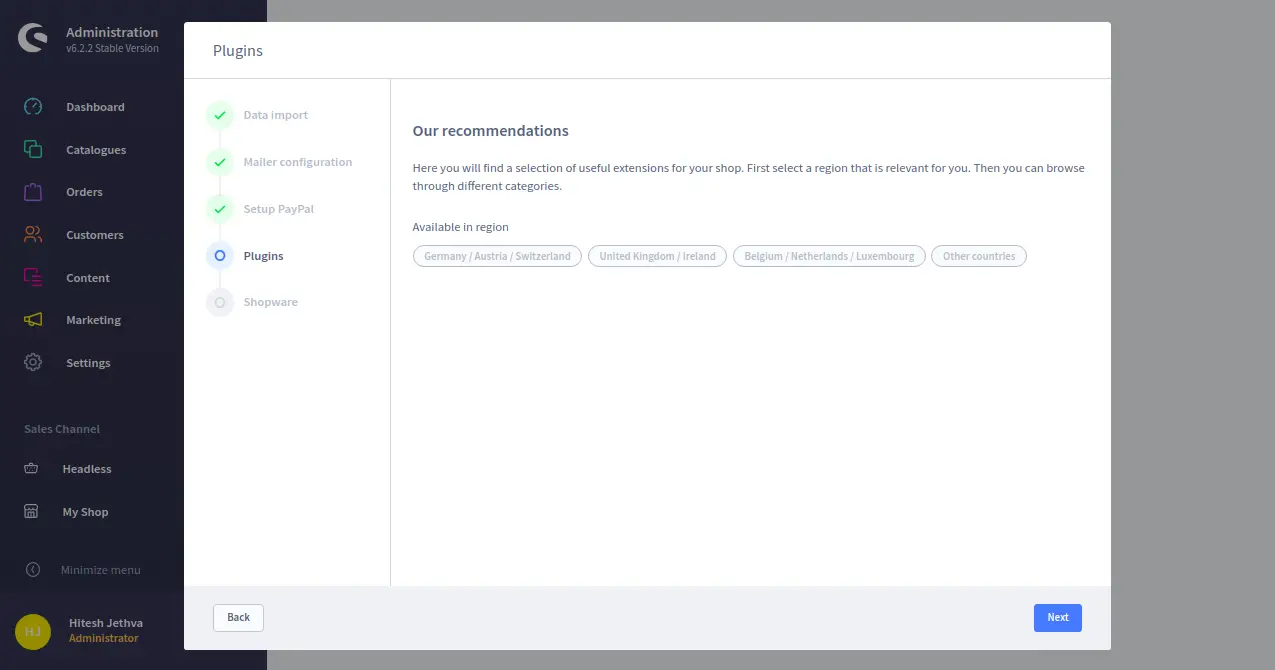Click the Administration title text
This screenshot has height=670, width=1275.
point(112,32)
